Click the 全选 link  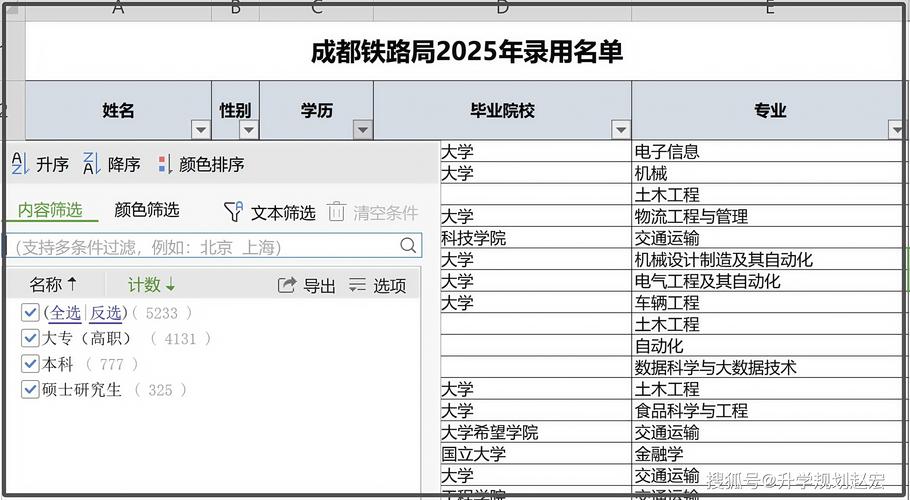[x=66, y=313]
